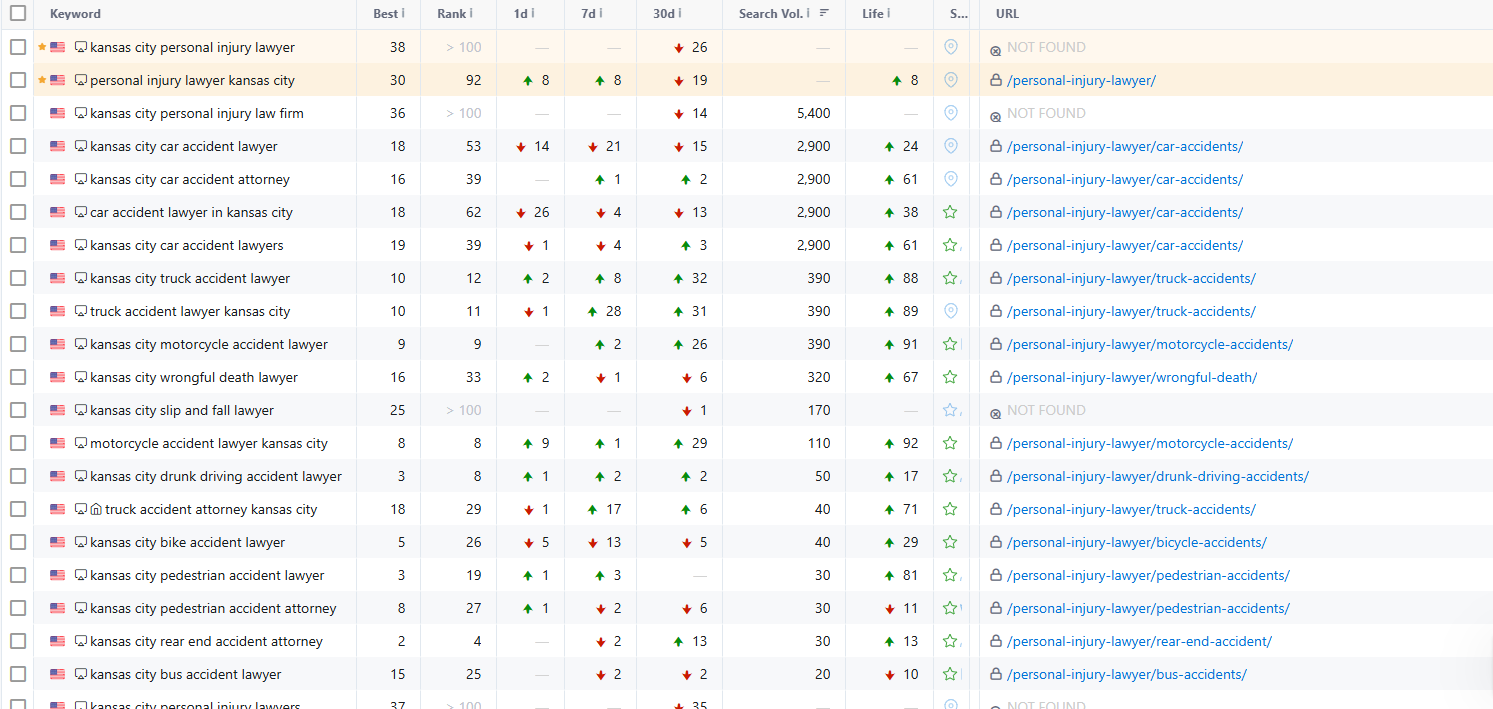
Task: Click the info icon next to Life header
Action: (888, 13)
